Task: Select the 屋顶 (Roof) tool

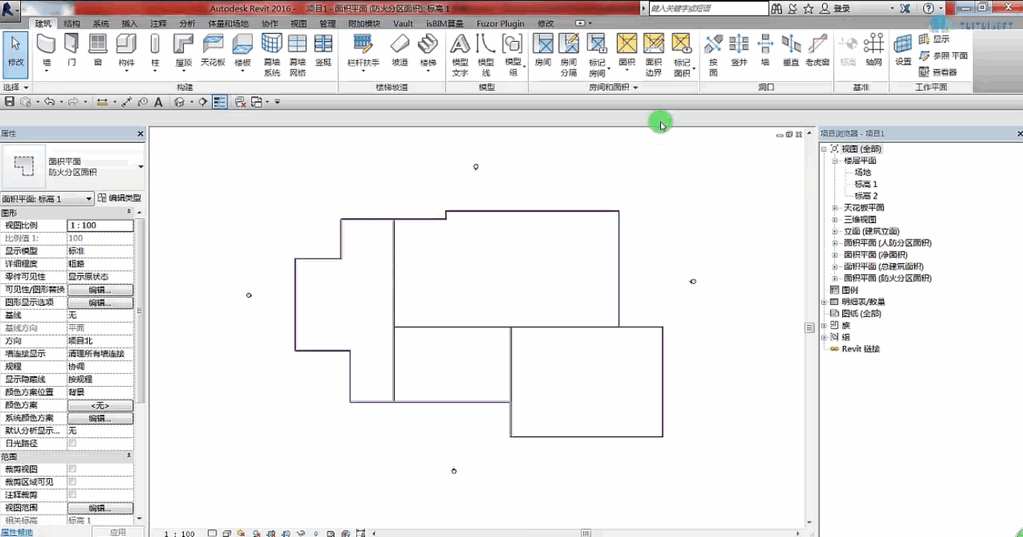Action: click(183, 51)
